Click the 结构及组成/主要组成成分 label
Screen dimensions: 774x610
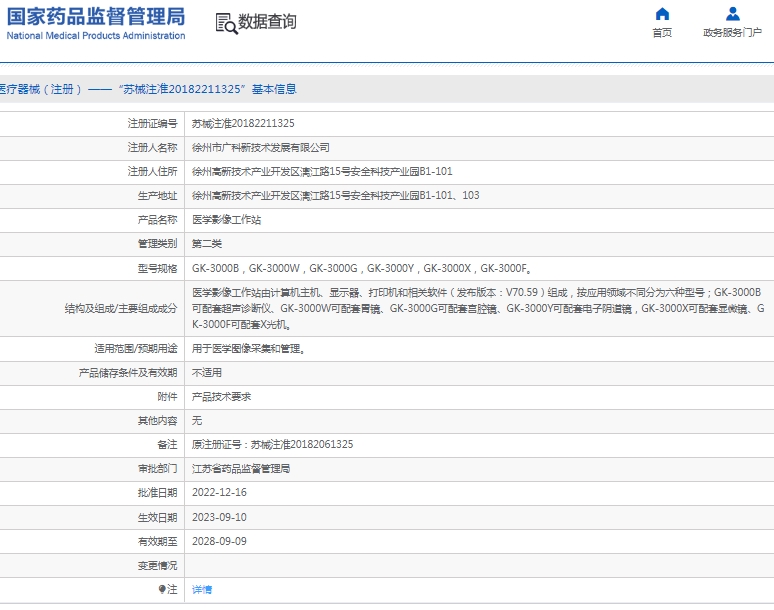(x=121, y=309)
